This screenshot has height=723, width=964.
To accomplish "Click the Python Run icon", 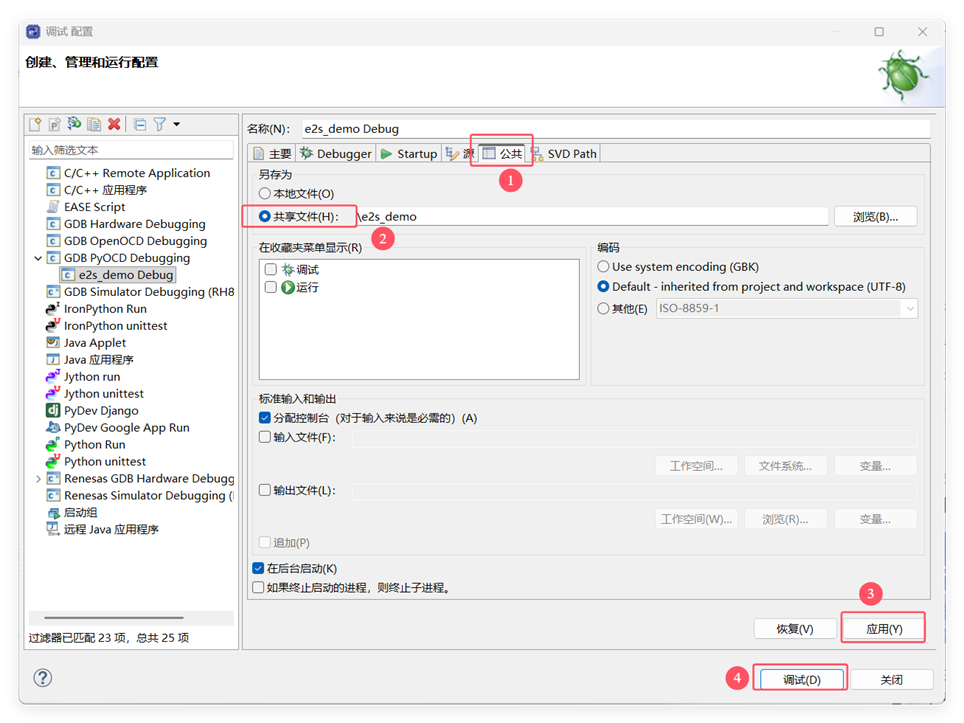I will 53,444.
